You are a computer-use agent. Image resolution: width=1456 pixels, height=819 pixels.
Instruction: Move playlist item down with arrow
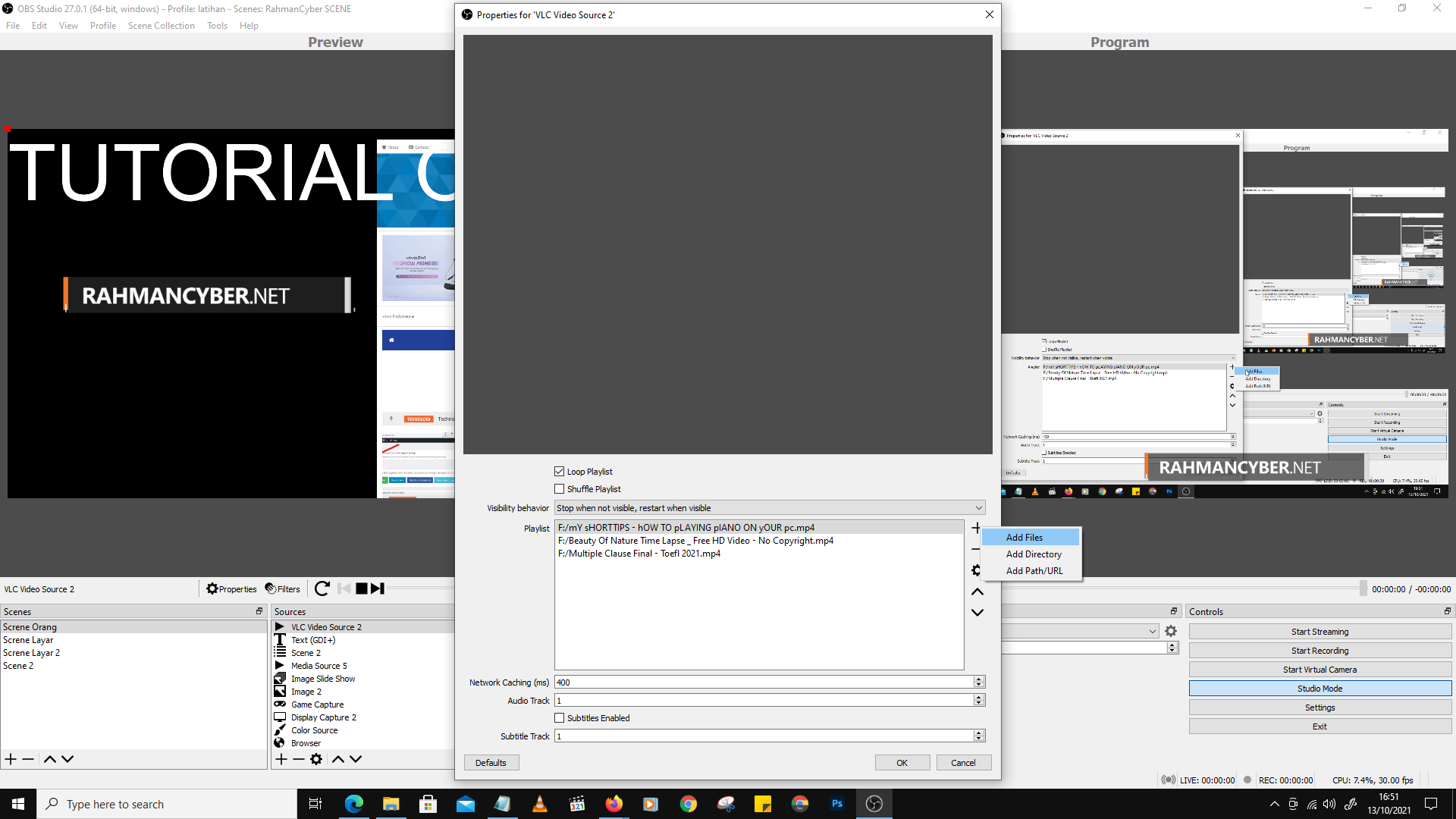click(977, 613)
